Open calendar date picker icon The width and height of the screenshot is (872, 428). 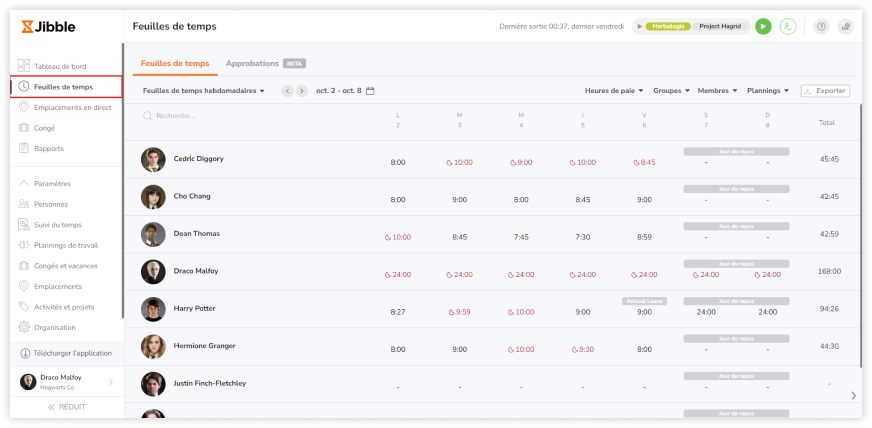(370, 91)
